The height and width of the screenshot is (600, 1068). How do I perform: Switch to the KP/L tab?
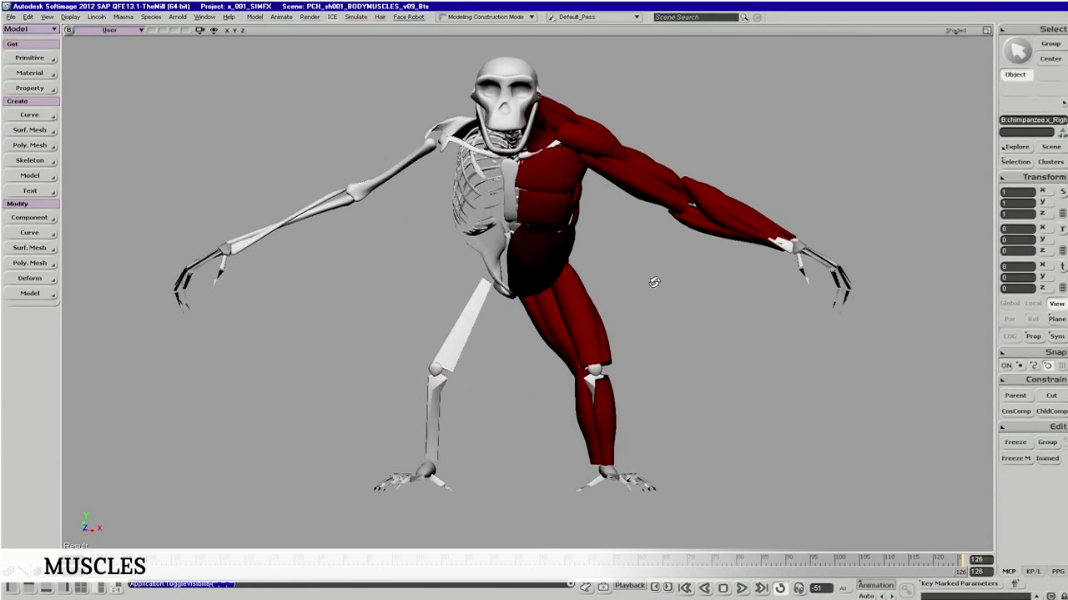pyautogui.click(x=1033, y=572)
